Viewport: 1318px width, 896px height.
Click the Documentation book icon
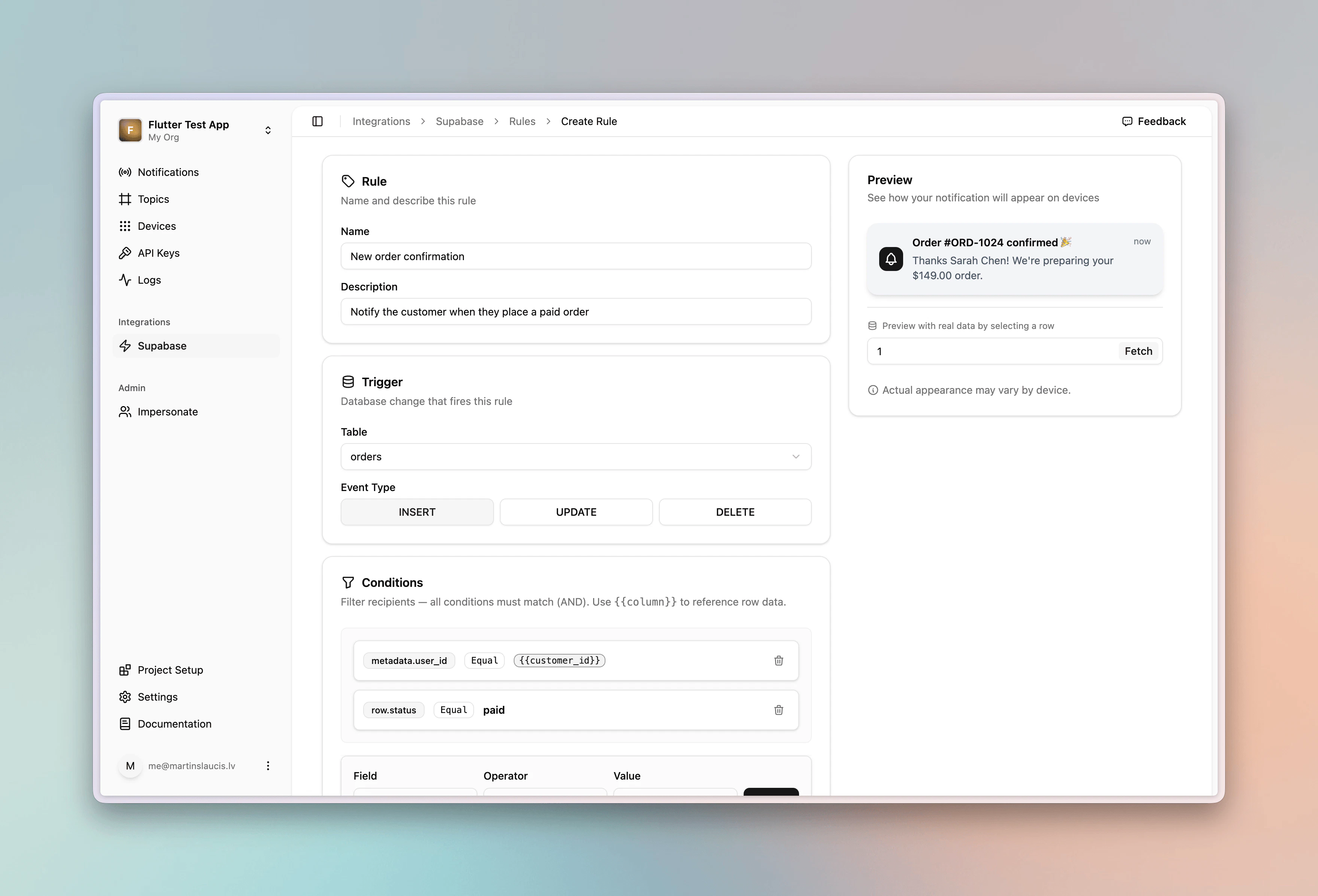click(125, 724)
